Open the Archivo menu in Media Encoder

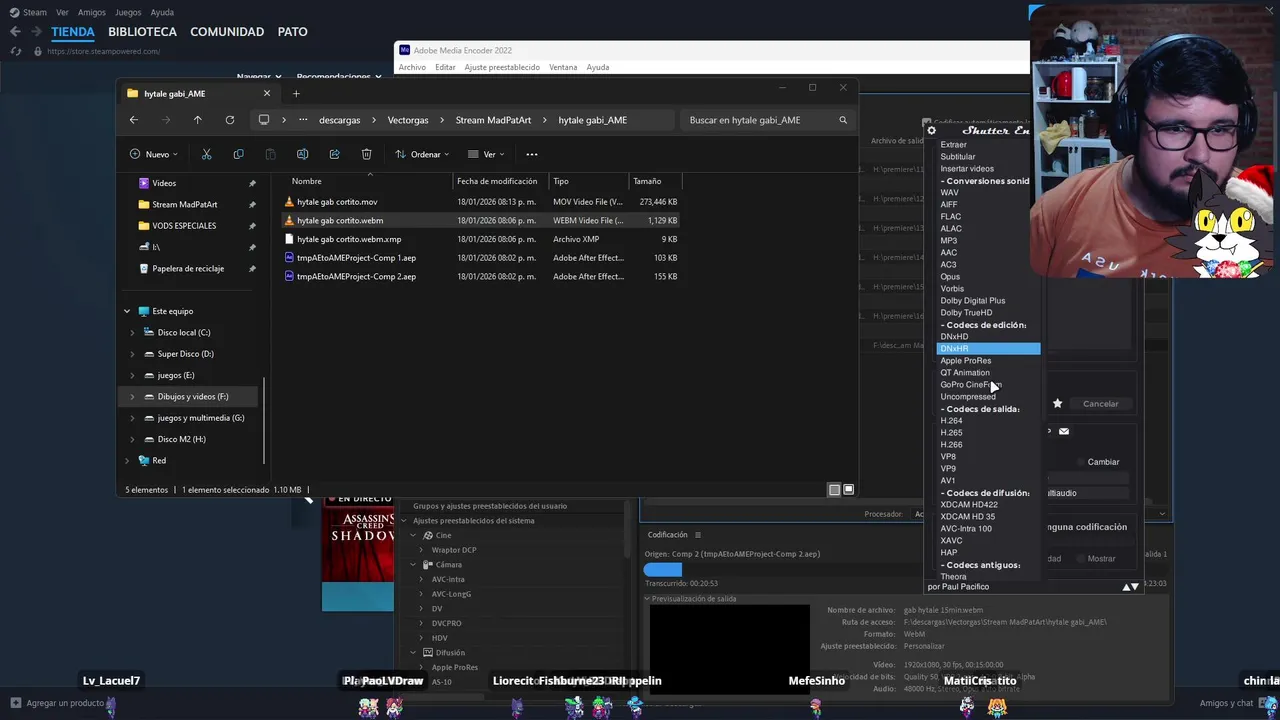(412, 67)
